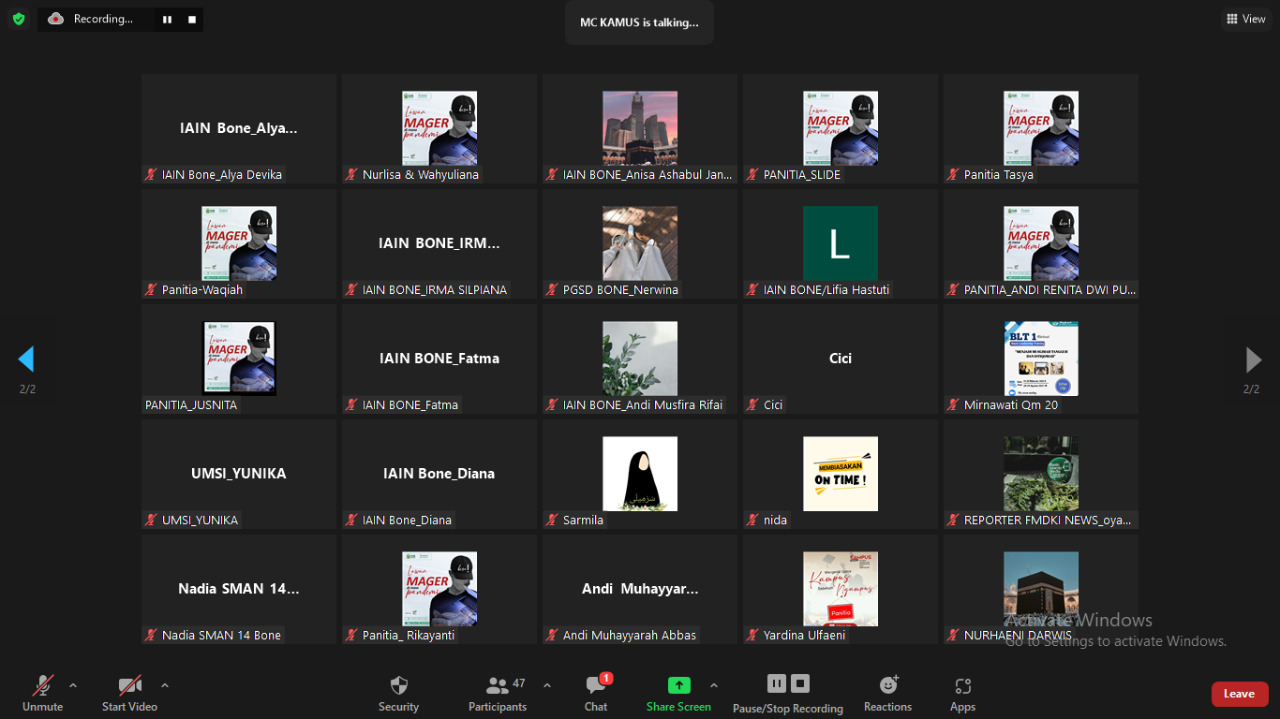
Task: Open the Apps panel
Action: tap(962, 693)
